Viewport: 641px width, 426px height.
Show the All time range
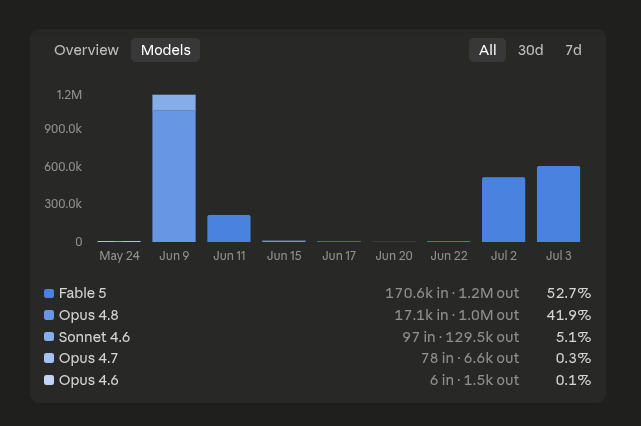(x=487, y=50)
